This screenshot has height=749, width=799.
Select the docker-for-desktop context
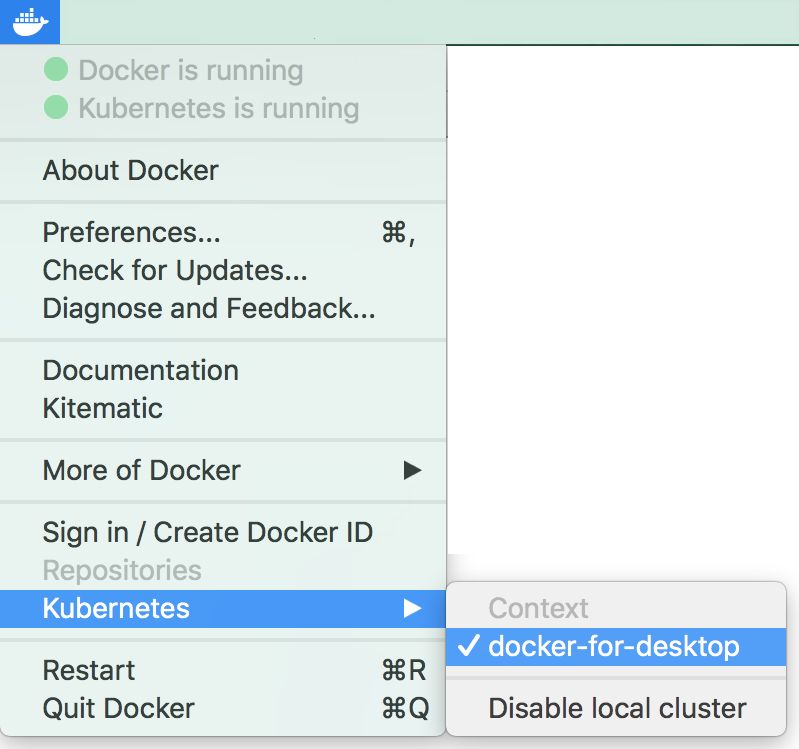pos(616,647)
